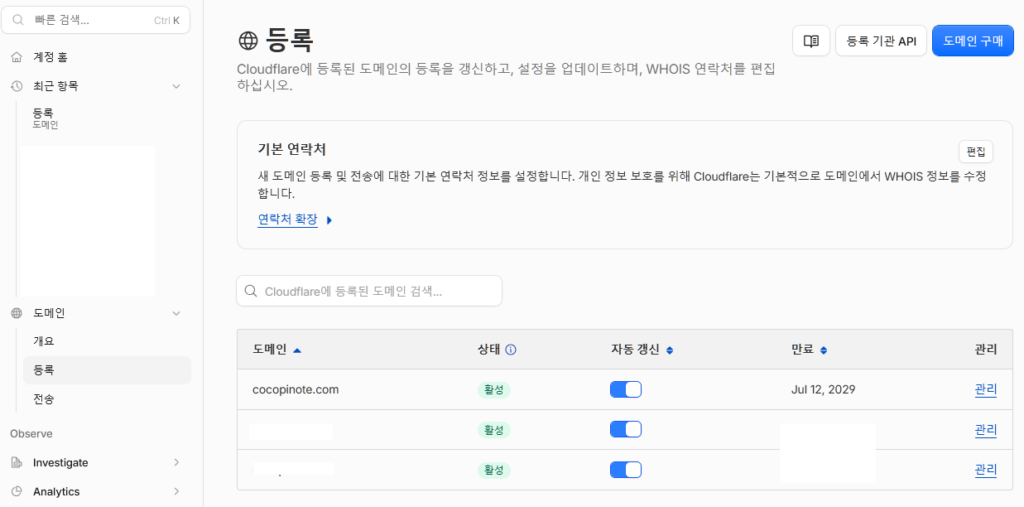This screenshot has width=1024, height=507.
Task: Click the Jul 12, 2029 expiry date
Action: point(823,390)
